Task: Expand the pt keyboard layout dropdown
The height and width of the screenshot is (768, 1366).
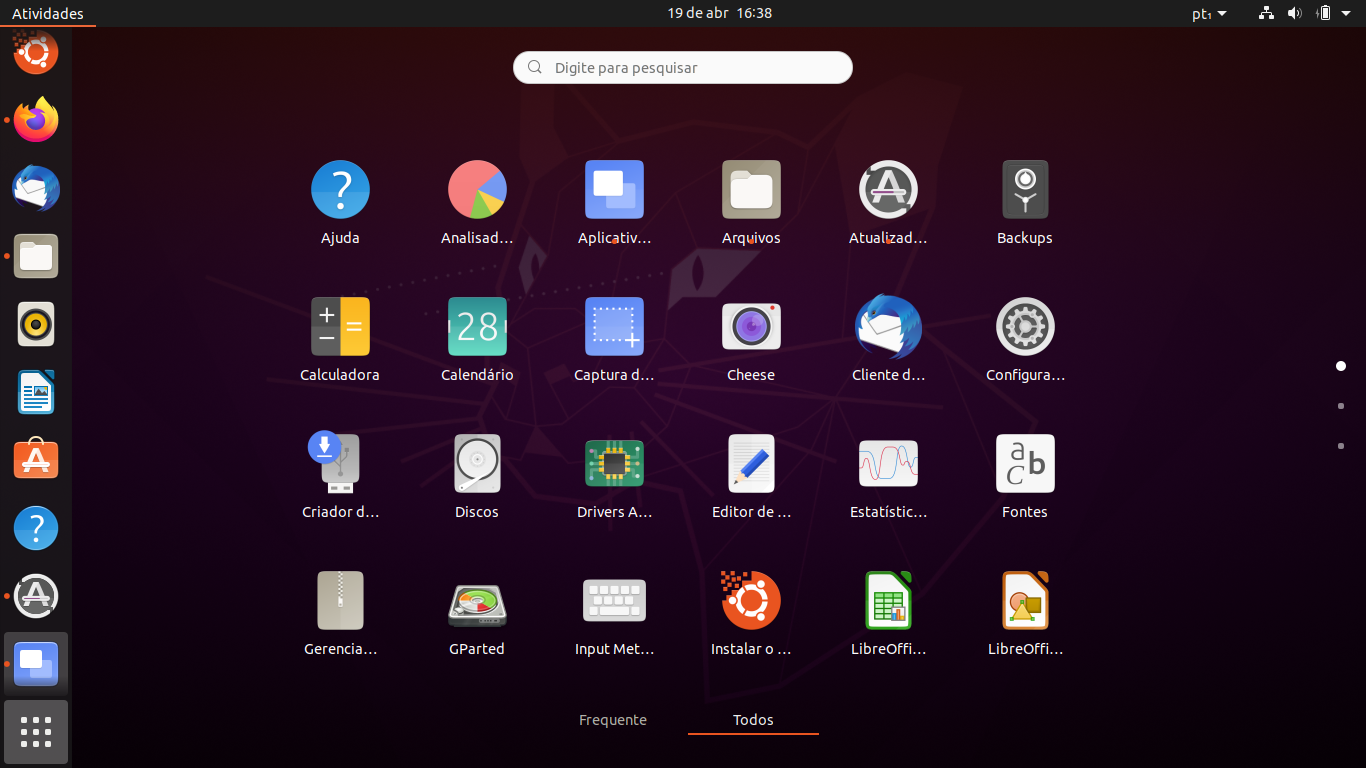Action: point(1209,13)
